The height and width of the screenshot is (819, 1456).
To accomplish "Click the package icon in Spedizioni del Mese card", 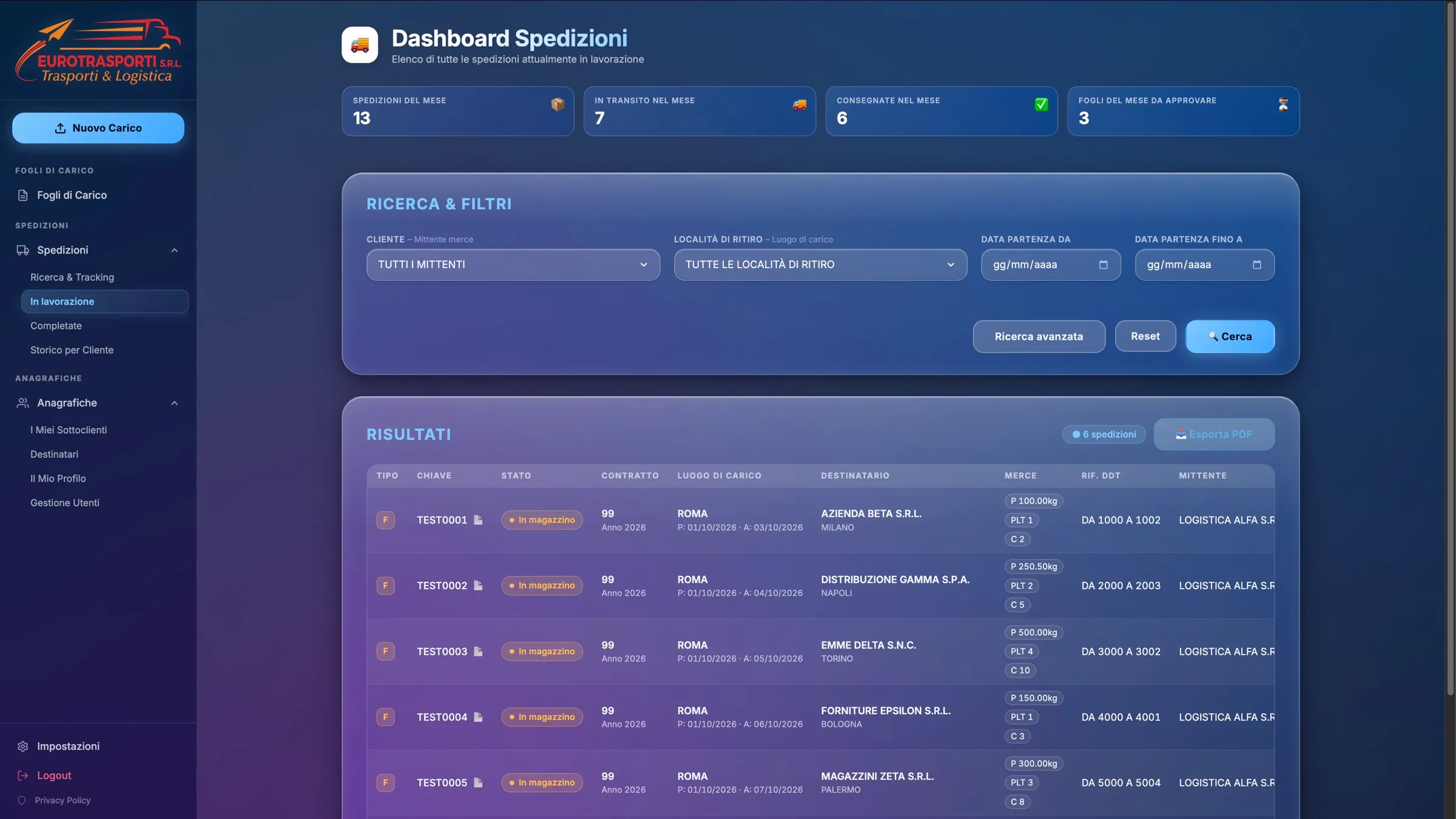I will point(558,104).
